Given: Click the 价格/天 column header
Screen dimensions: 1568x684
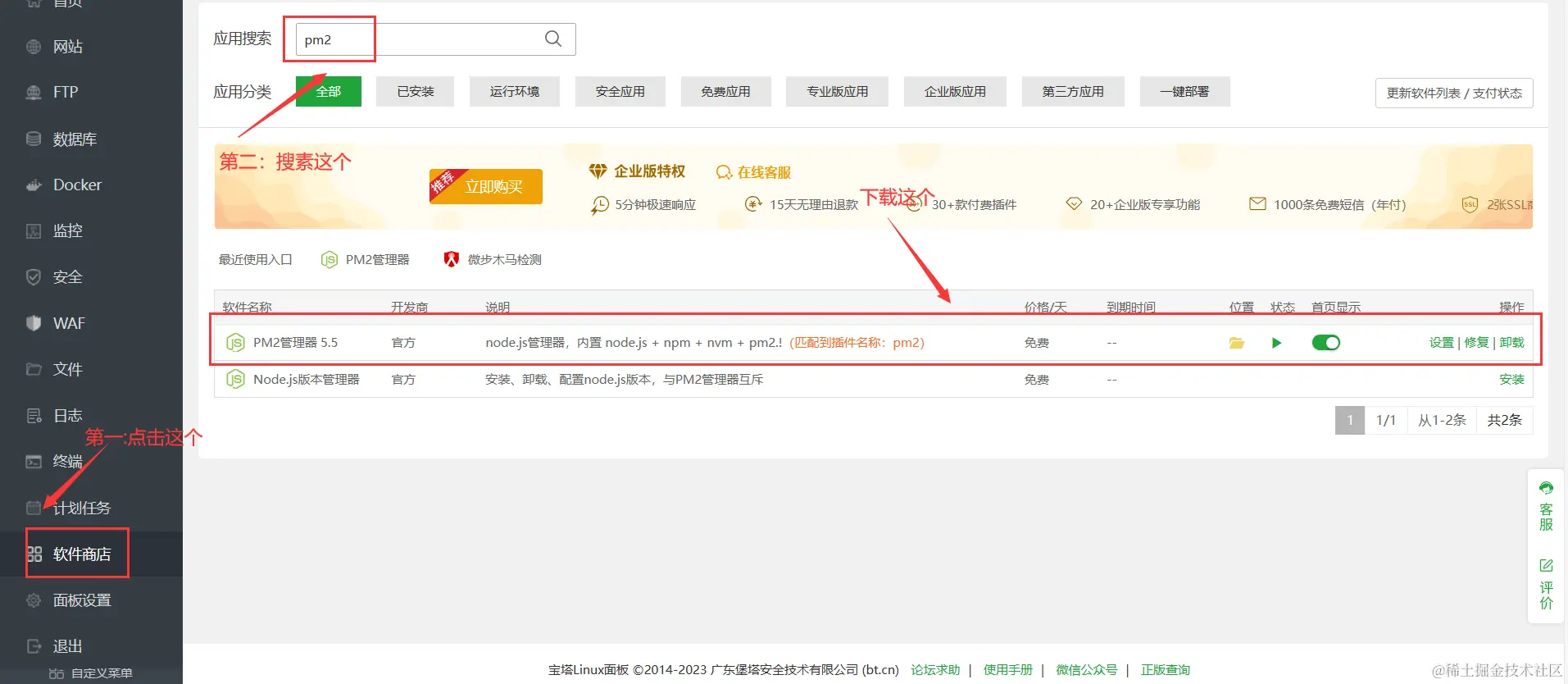Looking at the screenshot, I should [x=1045, y=307].
